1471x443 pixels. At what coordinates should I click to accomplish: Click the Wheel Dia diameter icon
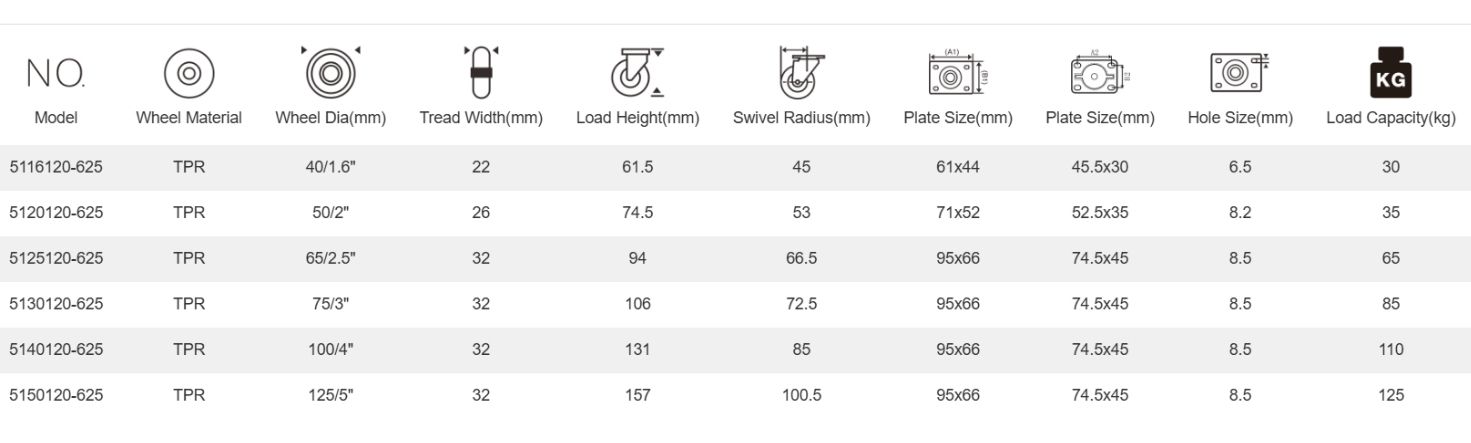(x=330, y=71)
